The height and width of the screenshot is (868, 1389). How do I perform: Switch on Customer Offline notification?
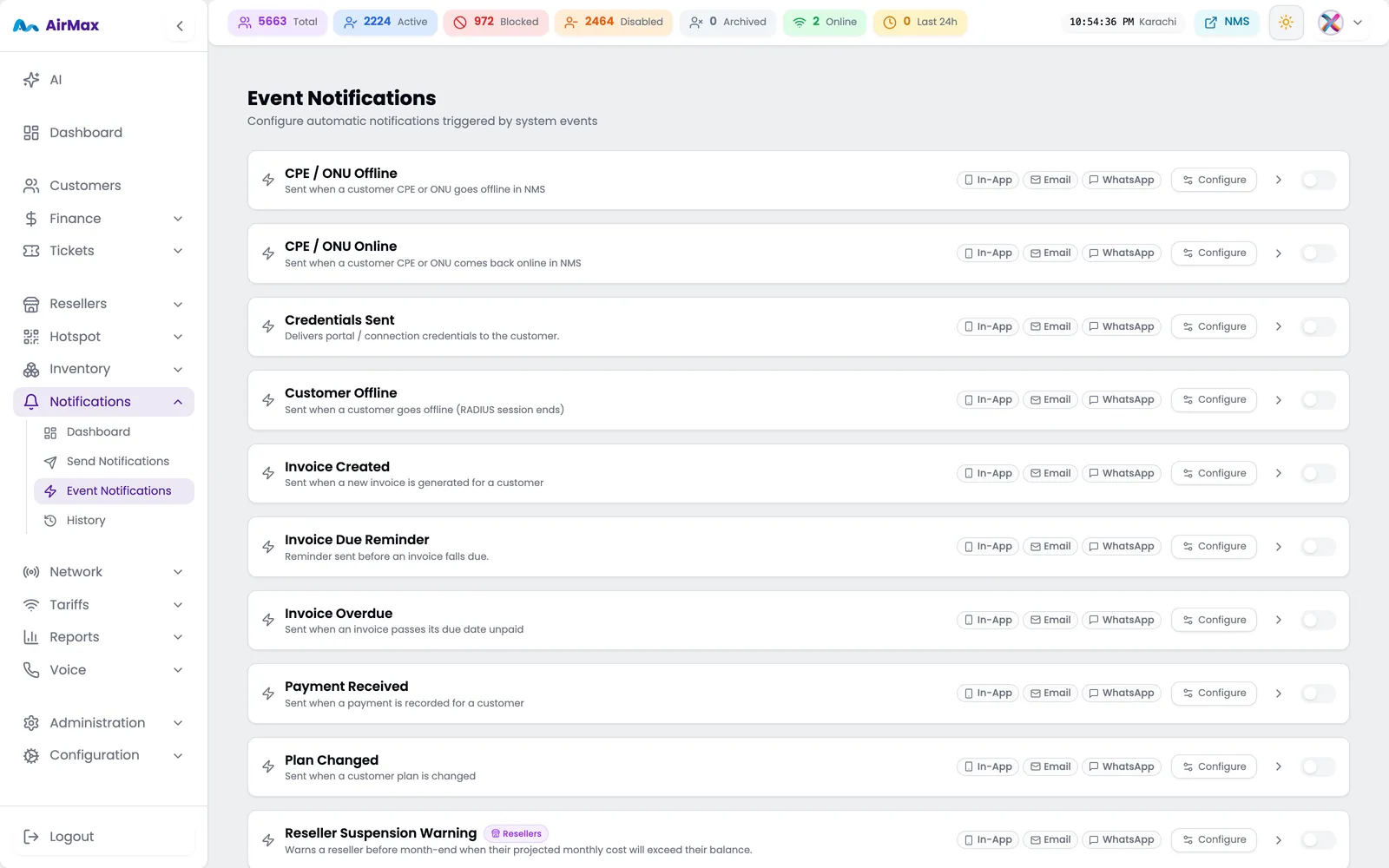(x=1319, y=400)
